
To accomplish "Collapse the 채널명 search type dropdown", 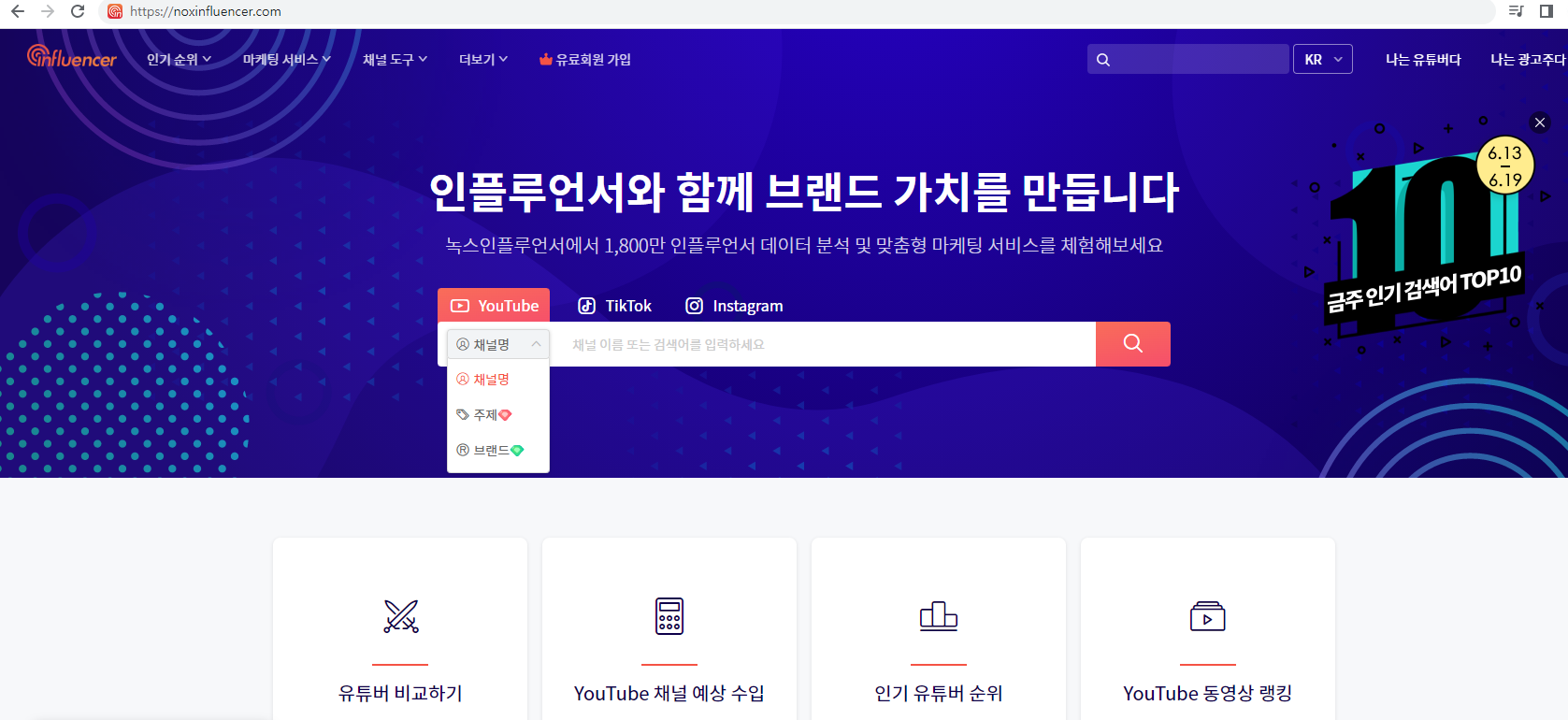I will click(x=498, y=344).
